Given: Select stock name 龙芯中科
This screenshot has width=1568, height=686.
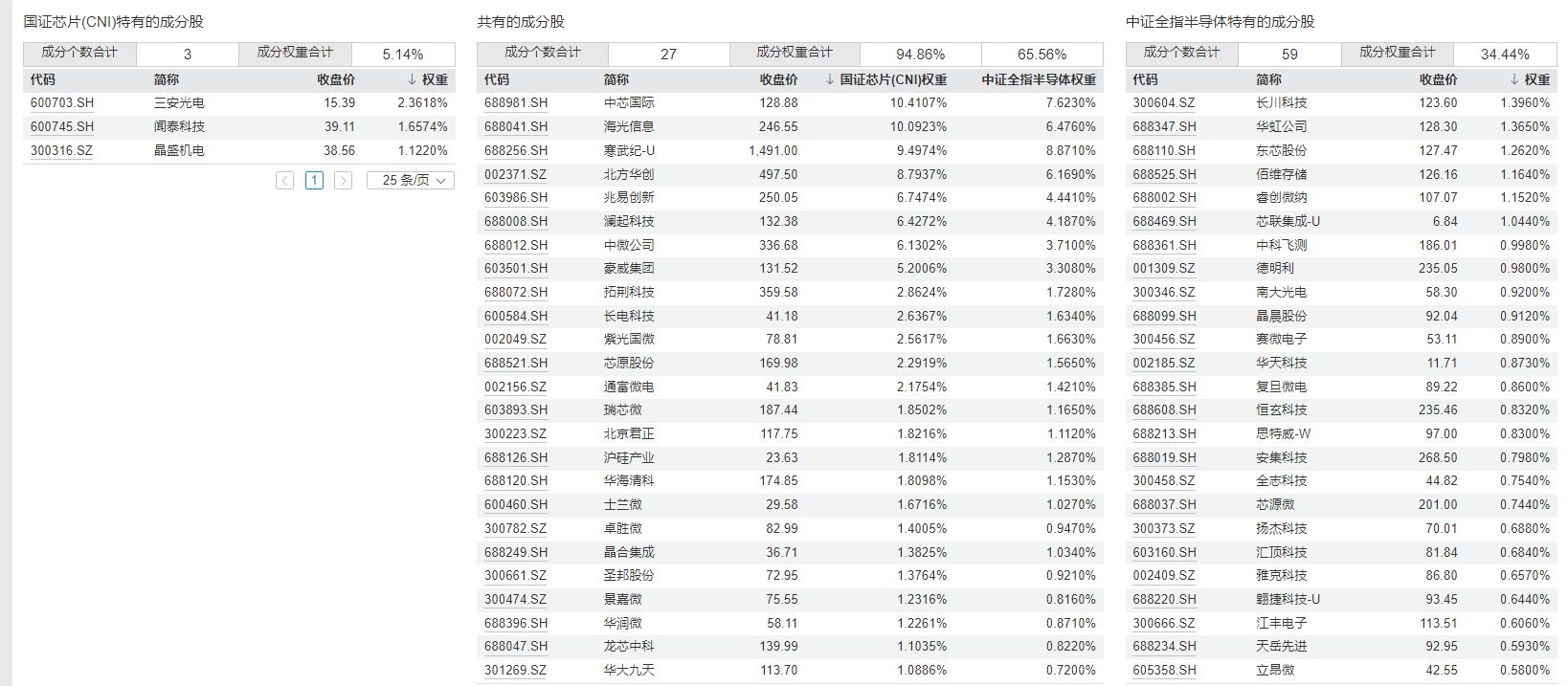Looking at the screenshot, I should pos(629,646).
